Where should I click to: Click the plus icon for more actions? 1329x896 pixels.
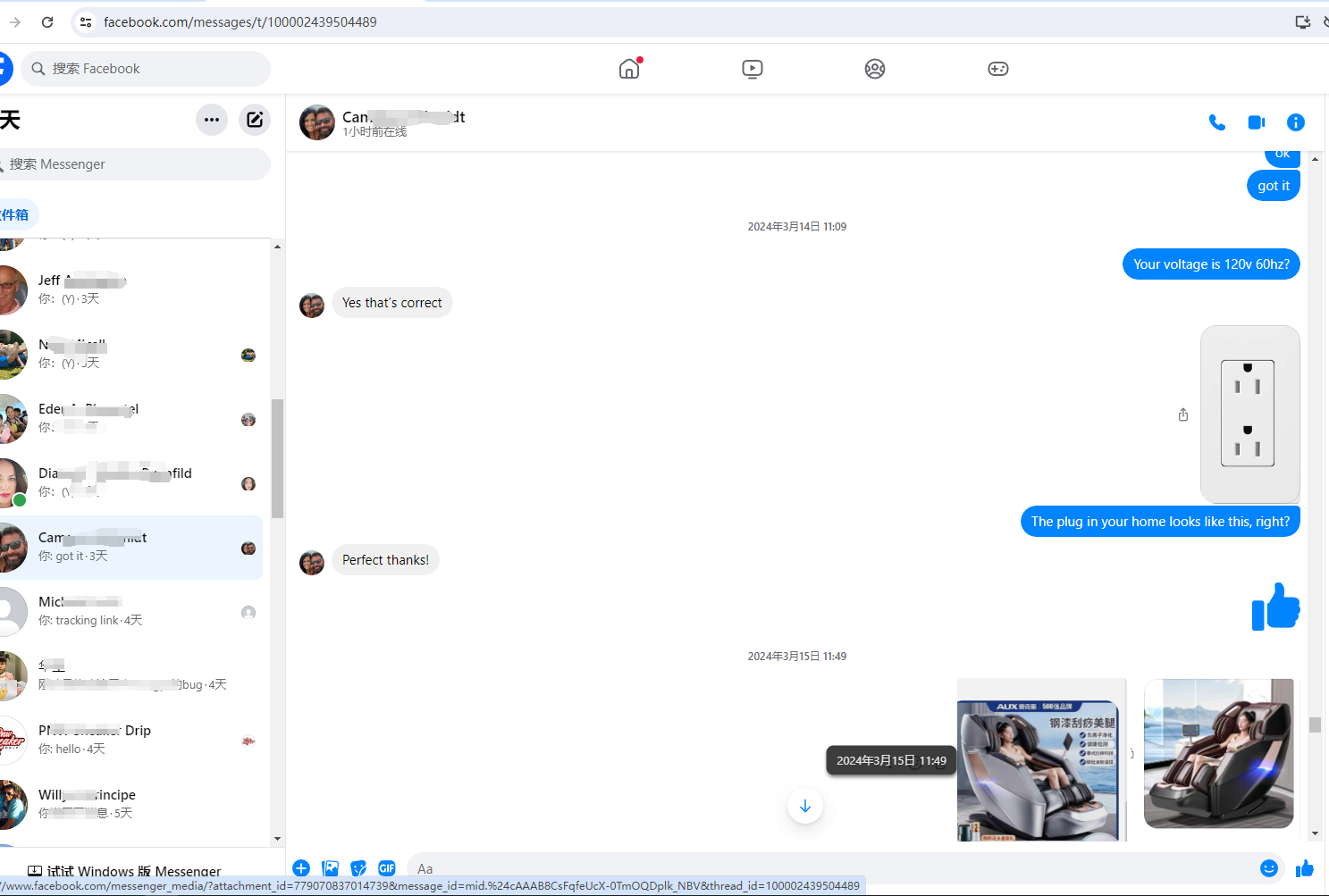(x=301, y=868)
